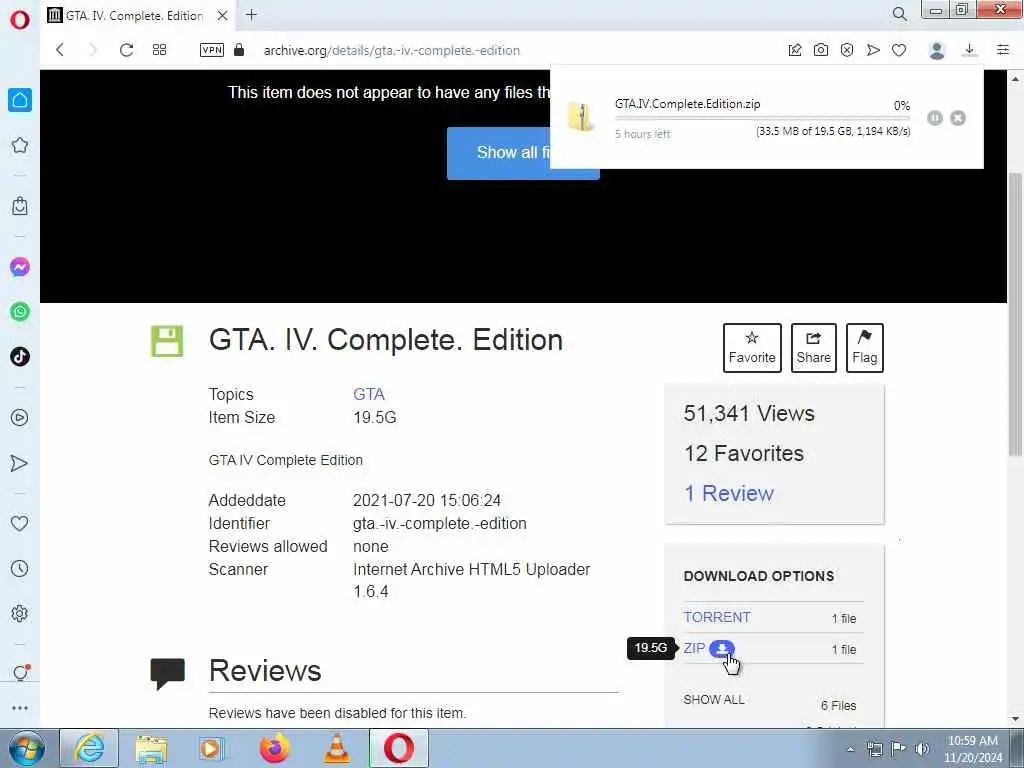
Task: Open the 1 Review link
Action: [x=729, y=493]
